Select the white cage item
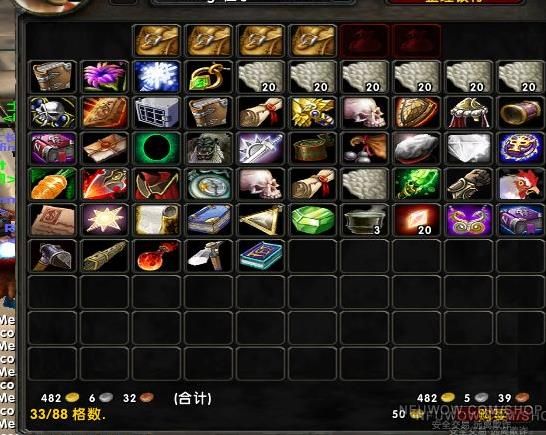Image resolution: width=546 pixels, height=435 pixels. tap(157, 112)
